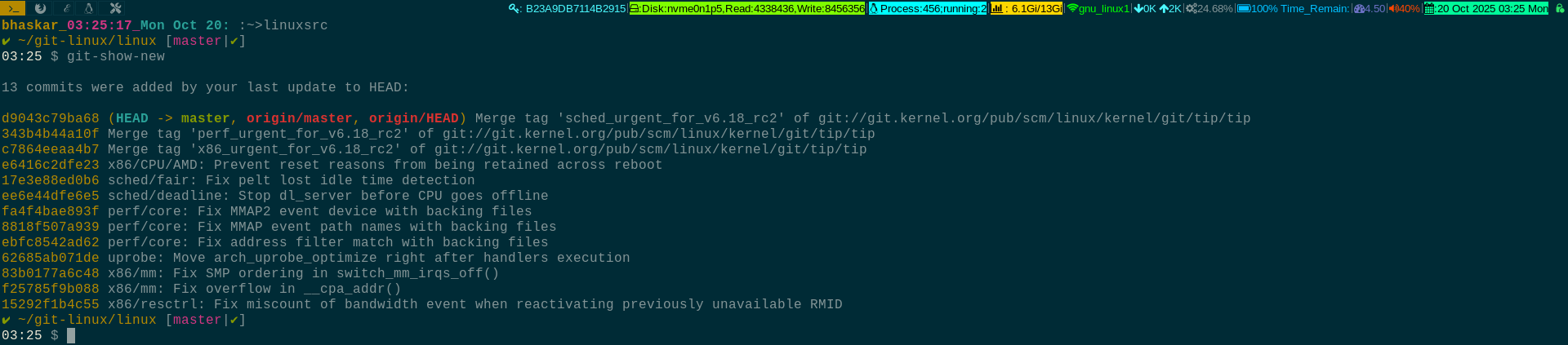Switch to the terminal workspace icon
Image resolution: width=1568 pixels, height=345 pixels.
(x=13, y=8)
